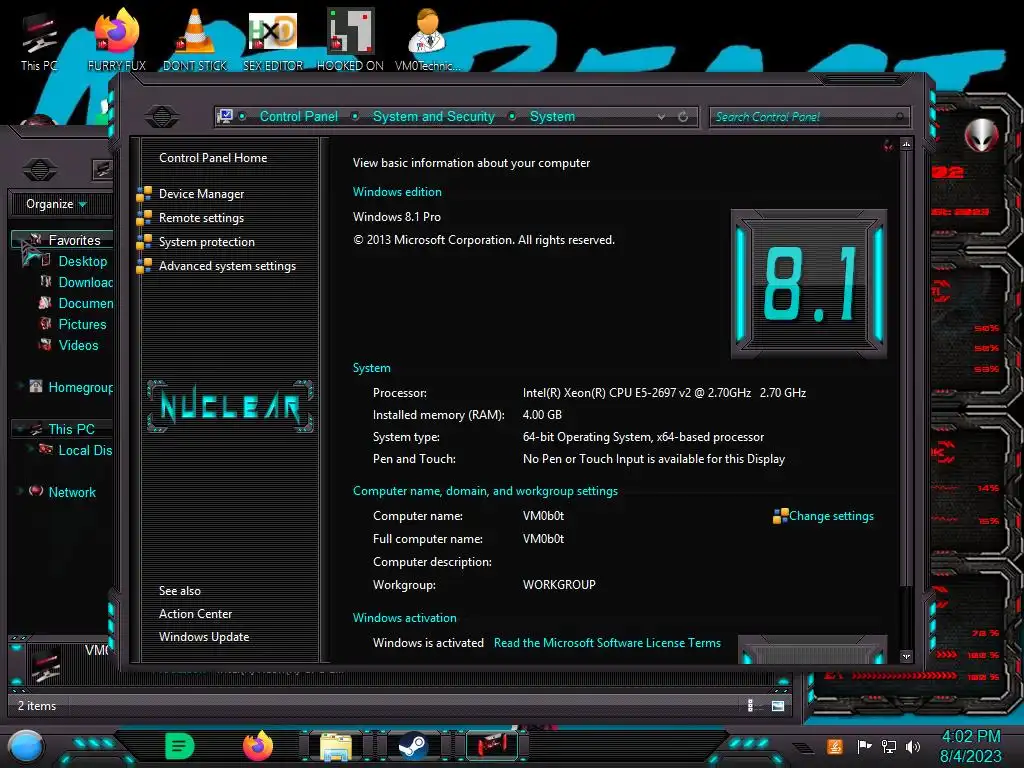Click the Alienware head gadget icon
The width and height of the screenshot is (1024, 768).
(981, 135)
